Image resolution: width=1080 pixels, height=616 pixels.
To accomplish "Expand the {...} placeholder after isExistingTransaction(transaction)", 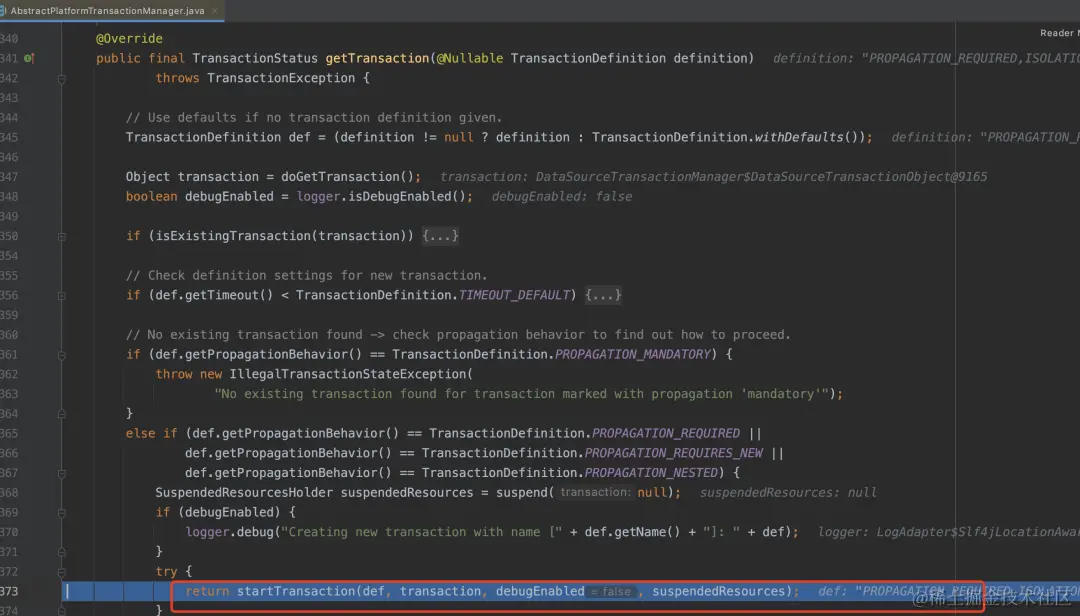I will [x=440, y=236].
